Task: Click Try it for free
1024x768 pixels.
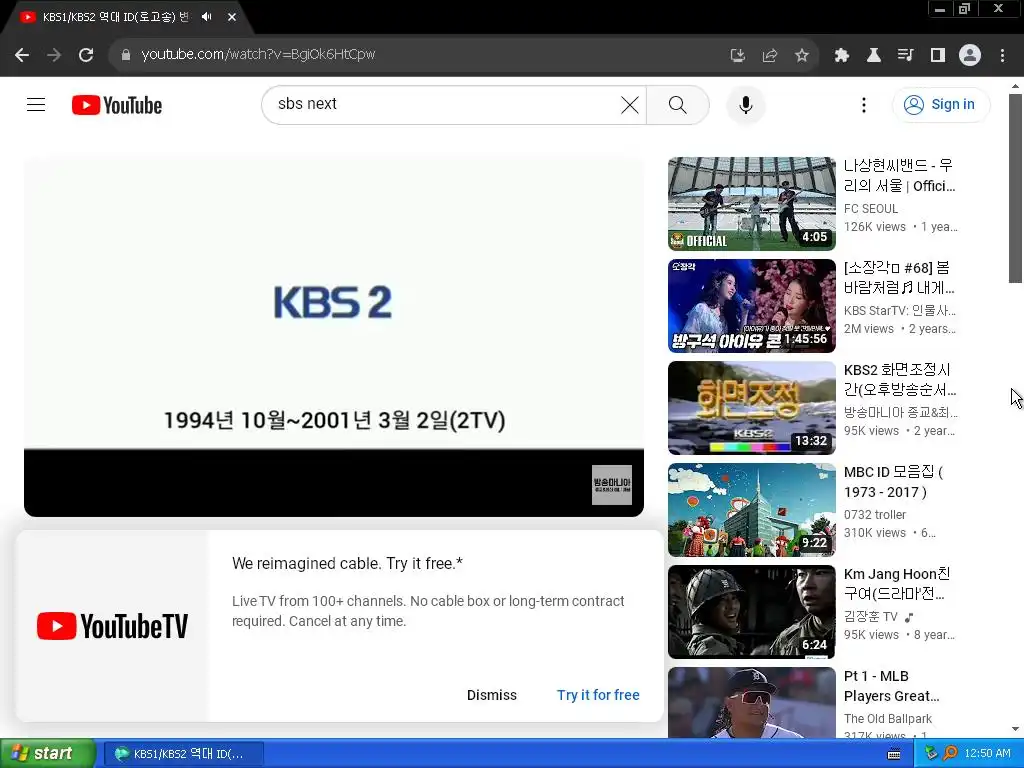Action: pyautogui.click(x=598, y=695)
